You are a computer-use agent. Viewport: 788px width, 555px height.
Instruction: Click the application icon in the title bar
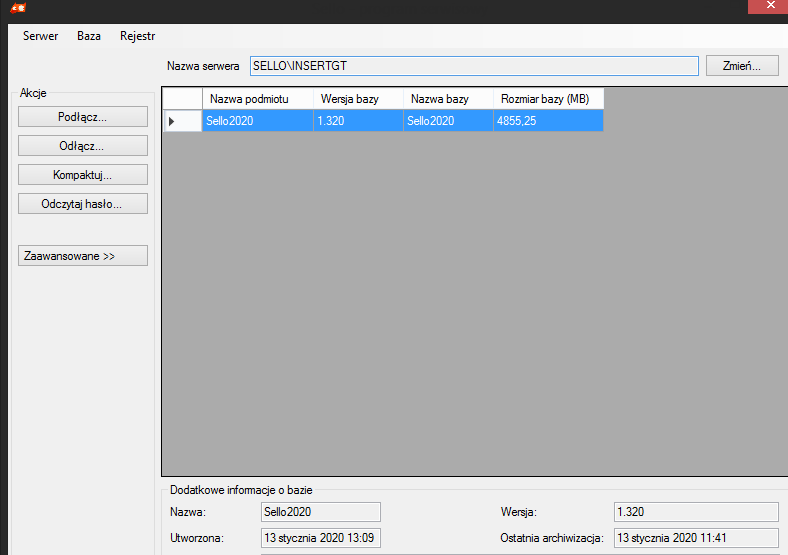(18, 9)
